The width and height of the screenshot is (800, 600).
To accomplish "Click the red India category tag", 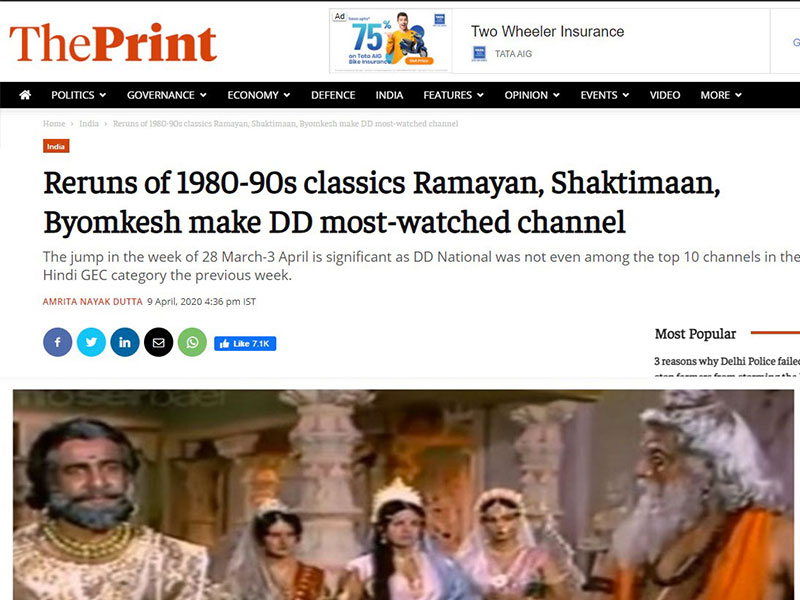I will click(56, 146).
